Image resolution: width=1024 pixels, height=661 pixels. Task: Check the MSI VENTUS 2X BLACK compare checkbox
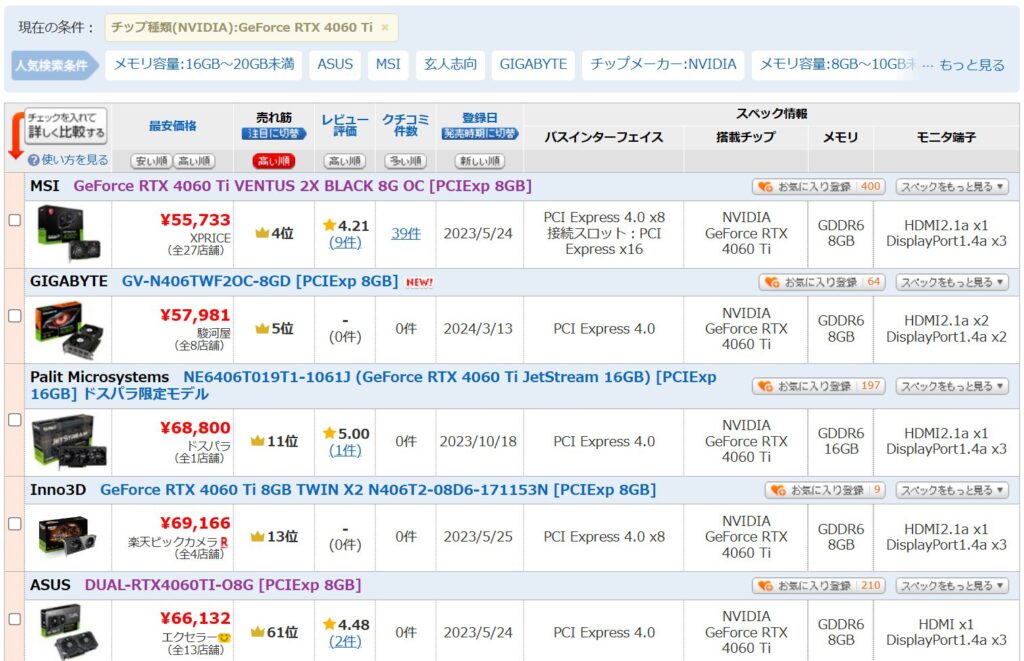coord(14,220)
